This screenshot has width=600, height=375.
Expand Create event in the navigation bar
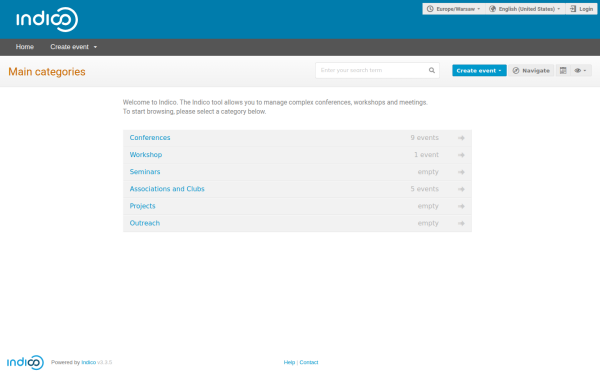pos(73,47)
